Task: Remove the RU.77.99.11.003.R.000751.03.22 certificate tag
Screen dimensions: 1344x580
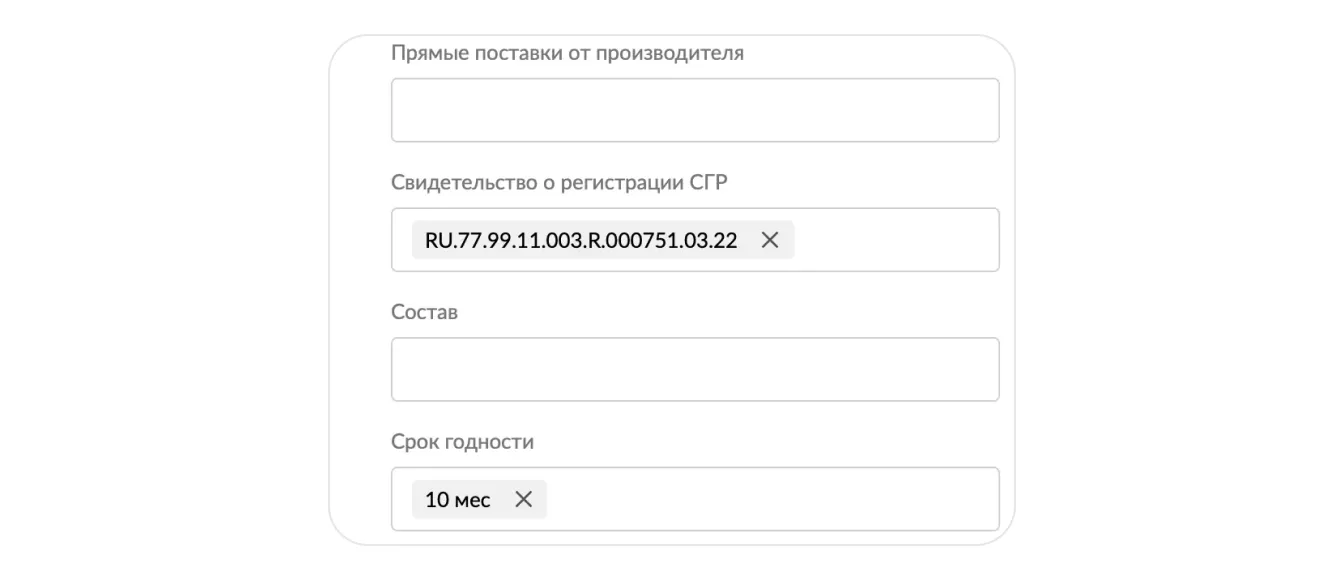Action: [x=770, y=240]
